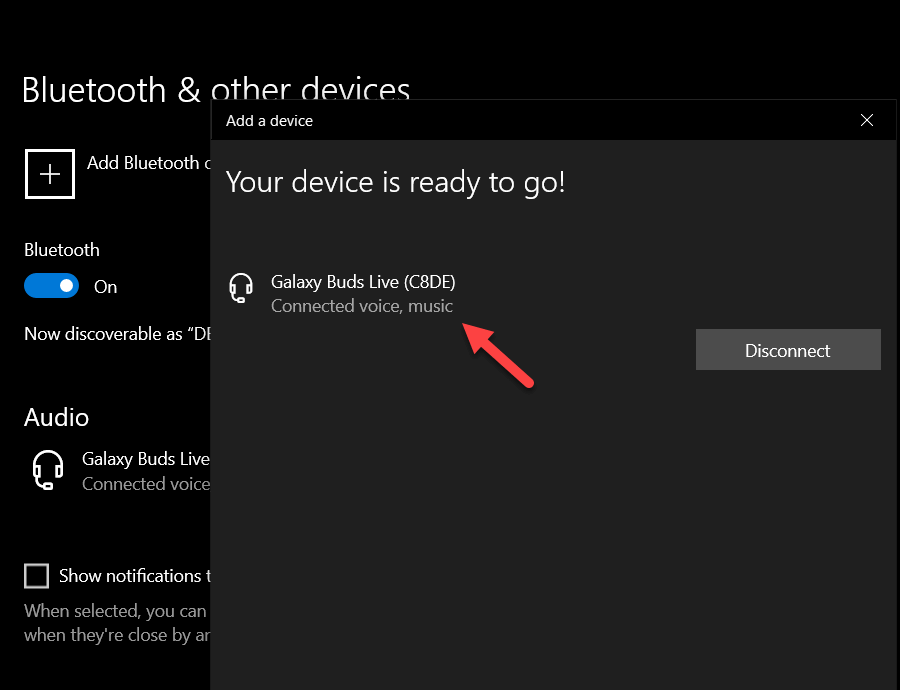
Task: Click the Disconnect button
Action: [x=788, y=349]
